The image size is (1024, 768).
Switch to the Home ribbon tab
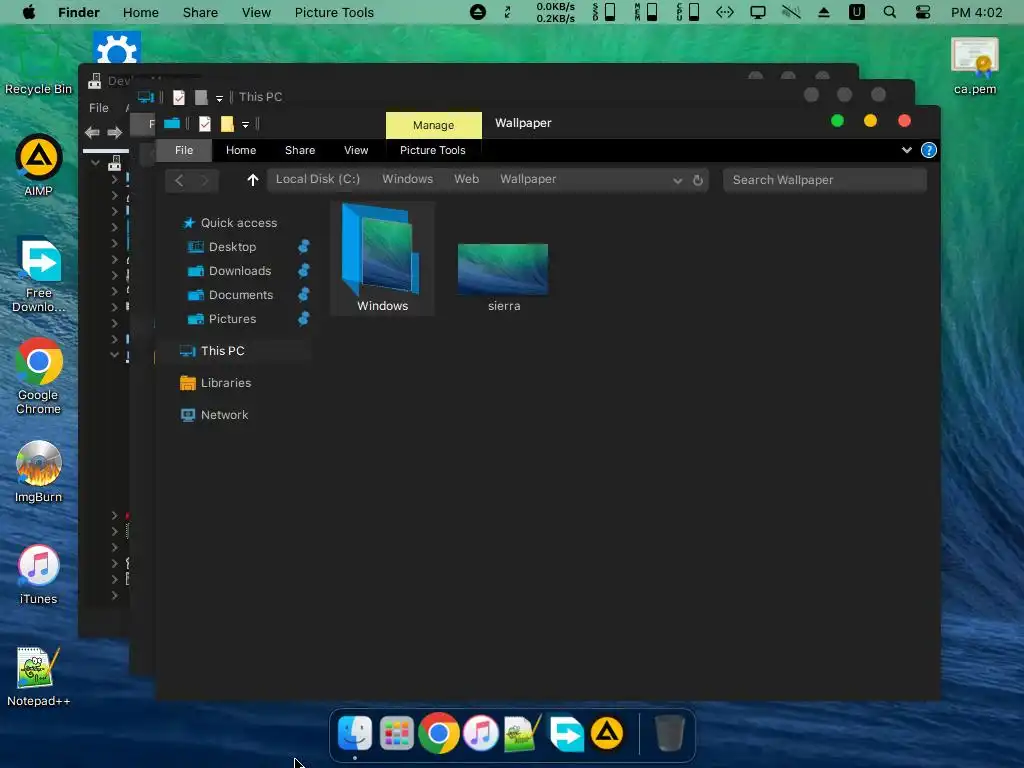(241, 150)
